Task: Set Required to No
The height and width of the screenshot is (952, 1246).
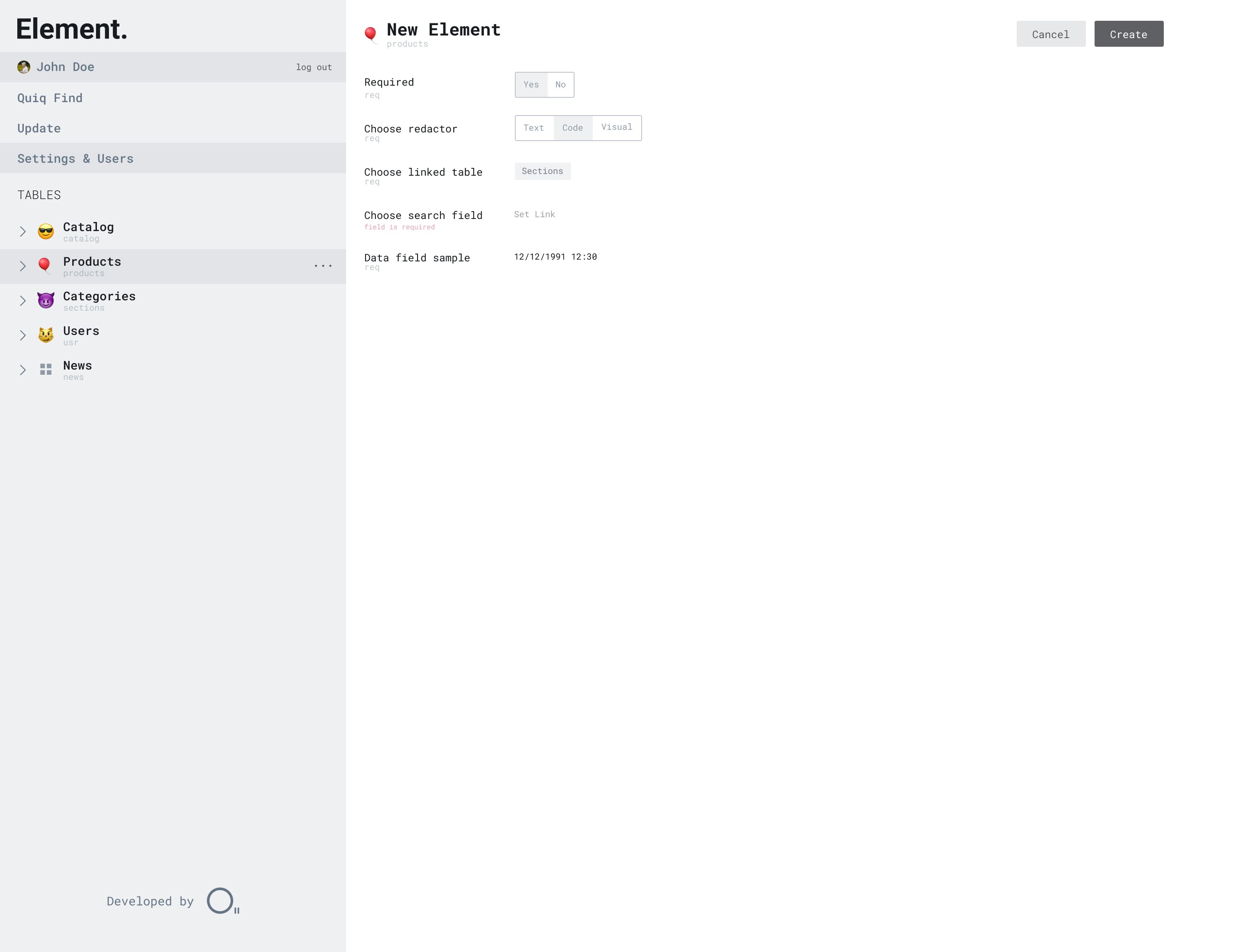Action: (560, 84)
